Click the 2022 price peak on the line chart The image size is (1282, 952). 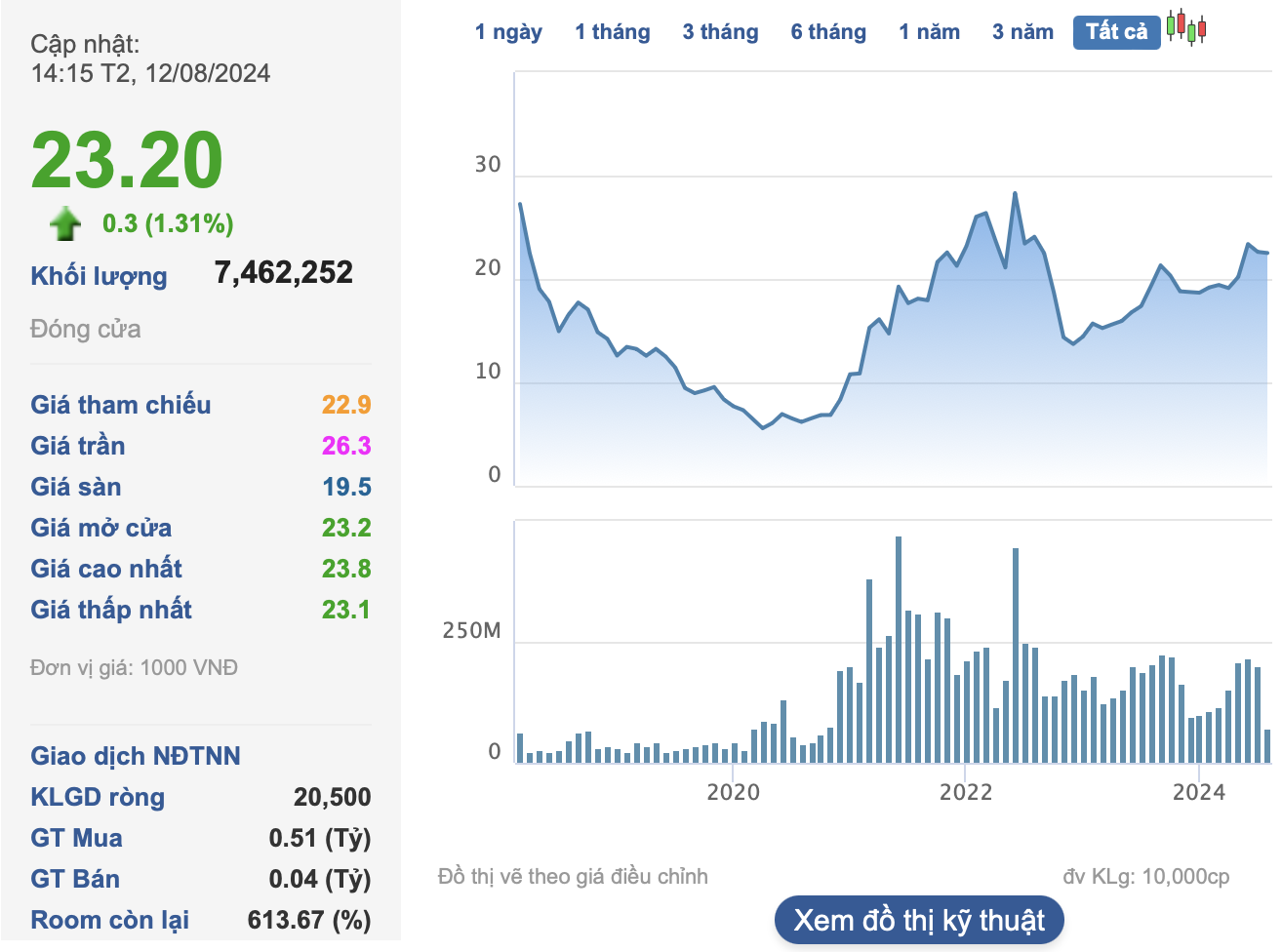(1016, 193)
